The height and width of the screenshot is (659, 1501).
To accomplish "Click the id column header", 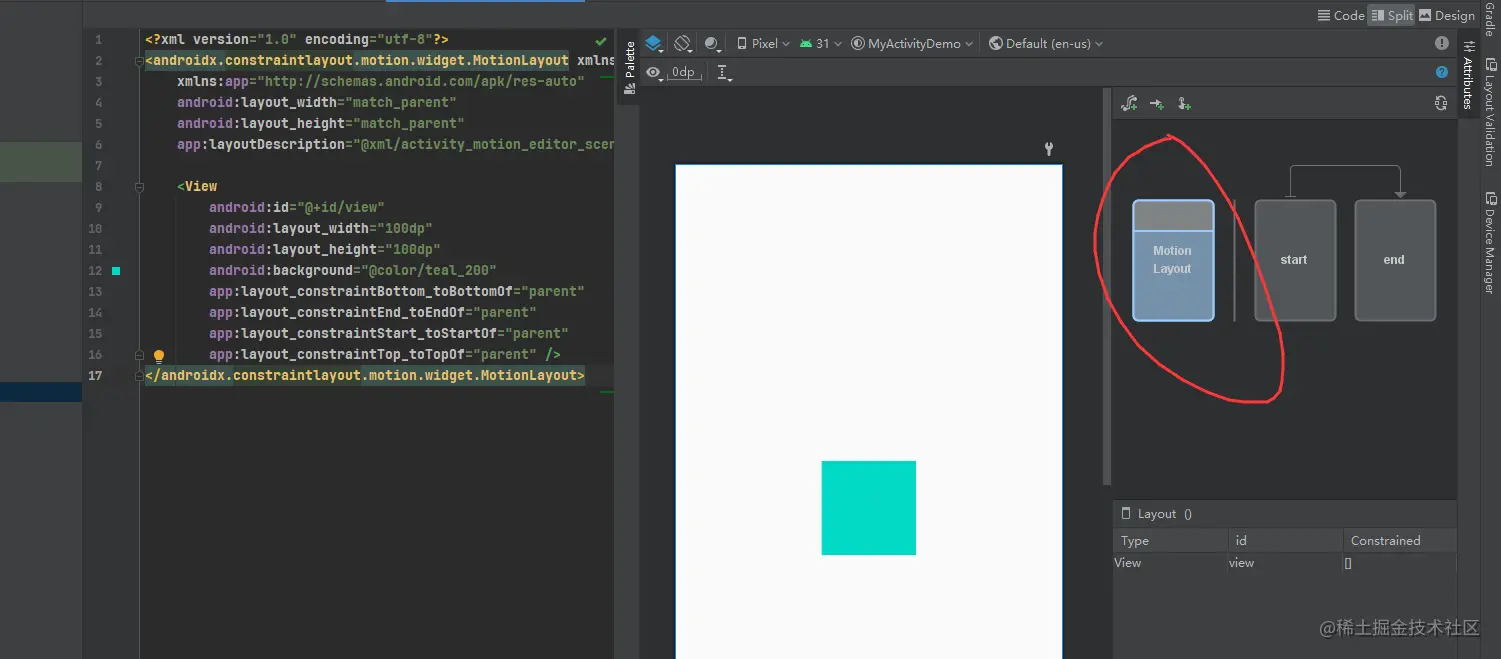I will [1285, 540].
